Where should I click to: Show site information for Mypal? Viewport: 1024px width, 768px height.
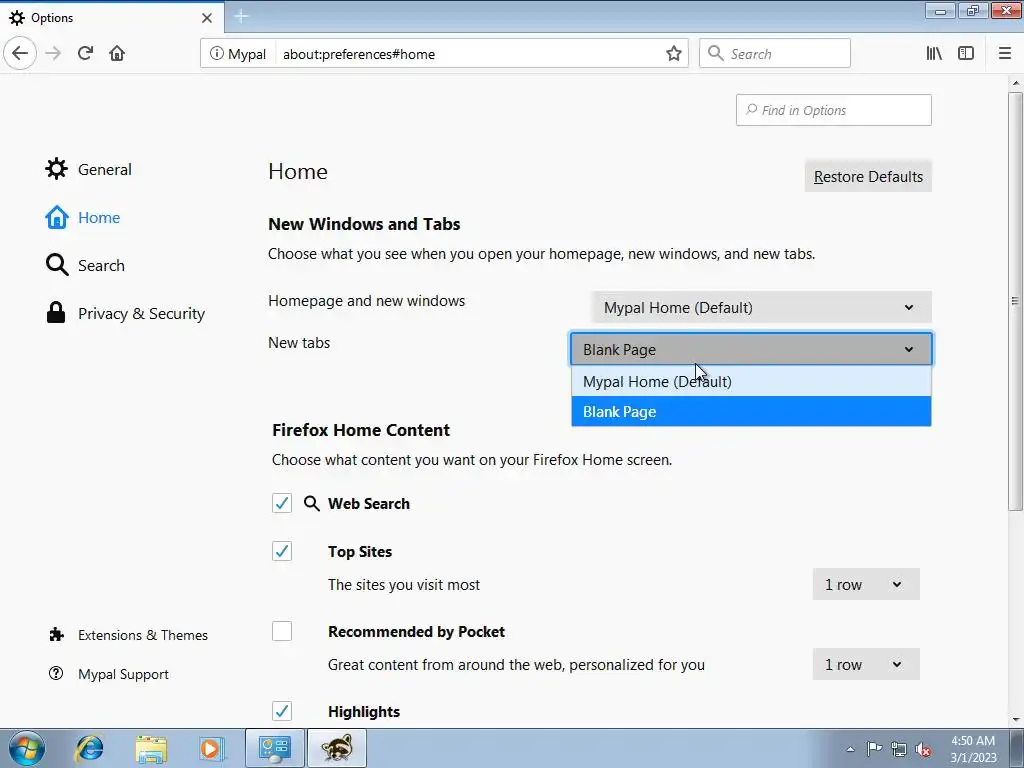click(238, 54)
